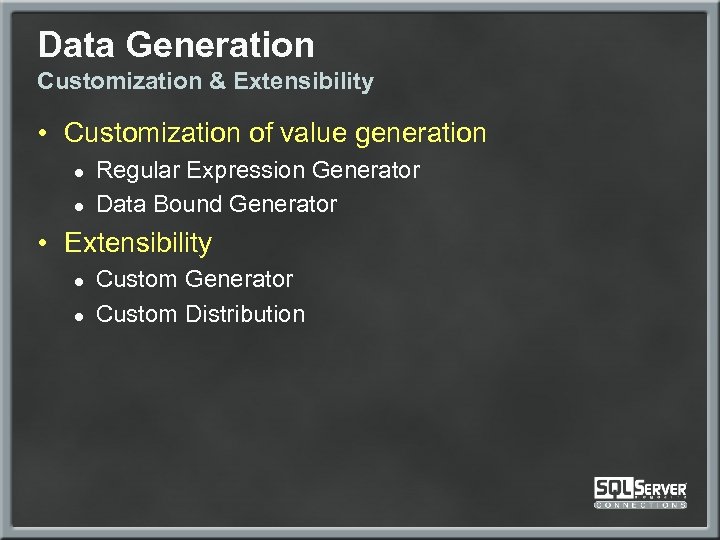Select the Data Bound Generator line
720x540 pixels.
[216, 205]
